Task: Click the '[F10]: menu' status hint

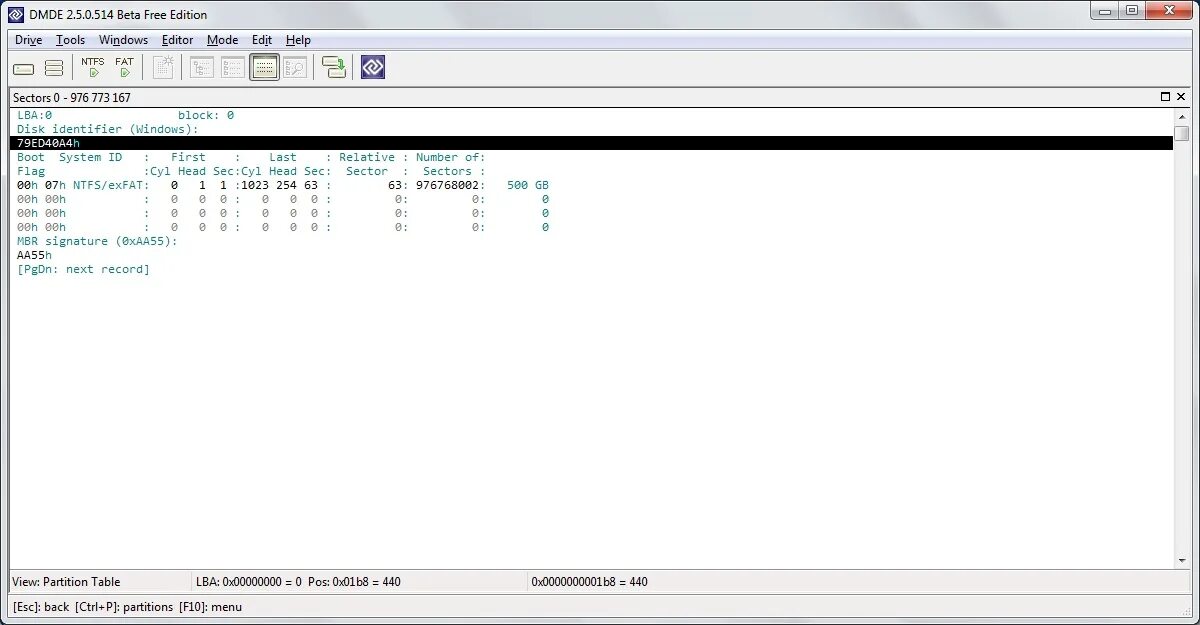Action: tap(210, 607)
